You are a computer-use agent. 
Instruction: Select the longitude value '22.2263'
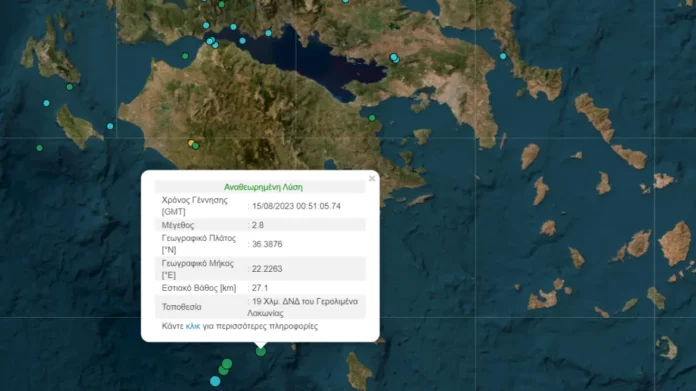pyautogui.click(x=267, y=269)
